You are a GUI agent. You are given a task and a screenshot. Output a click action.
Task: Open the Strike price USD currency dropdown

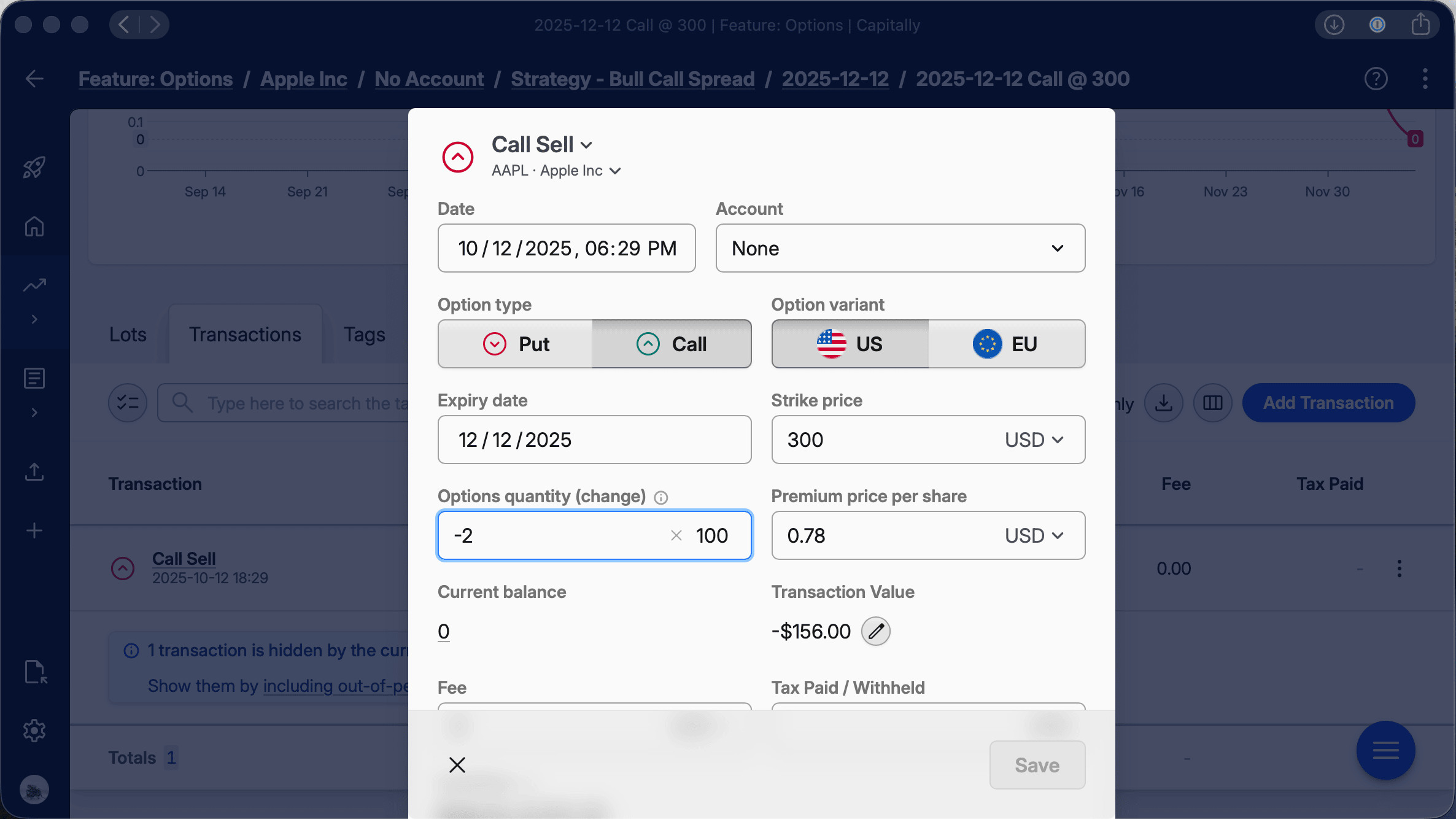point(1034,440)
